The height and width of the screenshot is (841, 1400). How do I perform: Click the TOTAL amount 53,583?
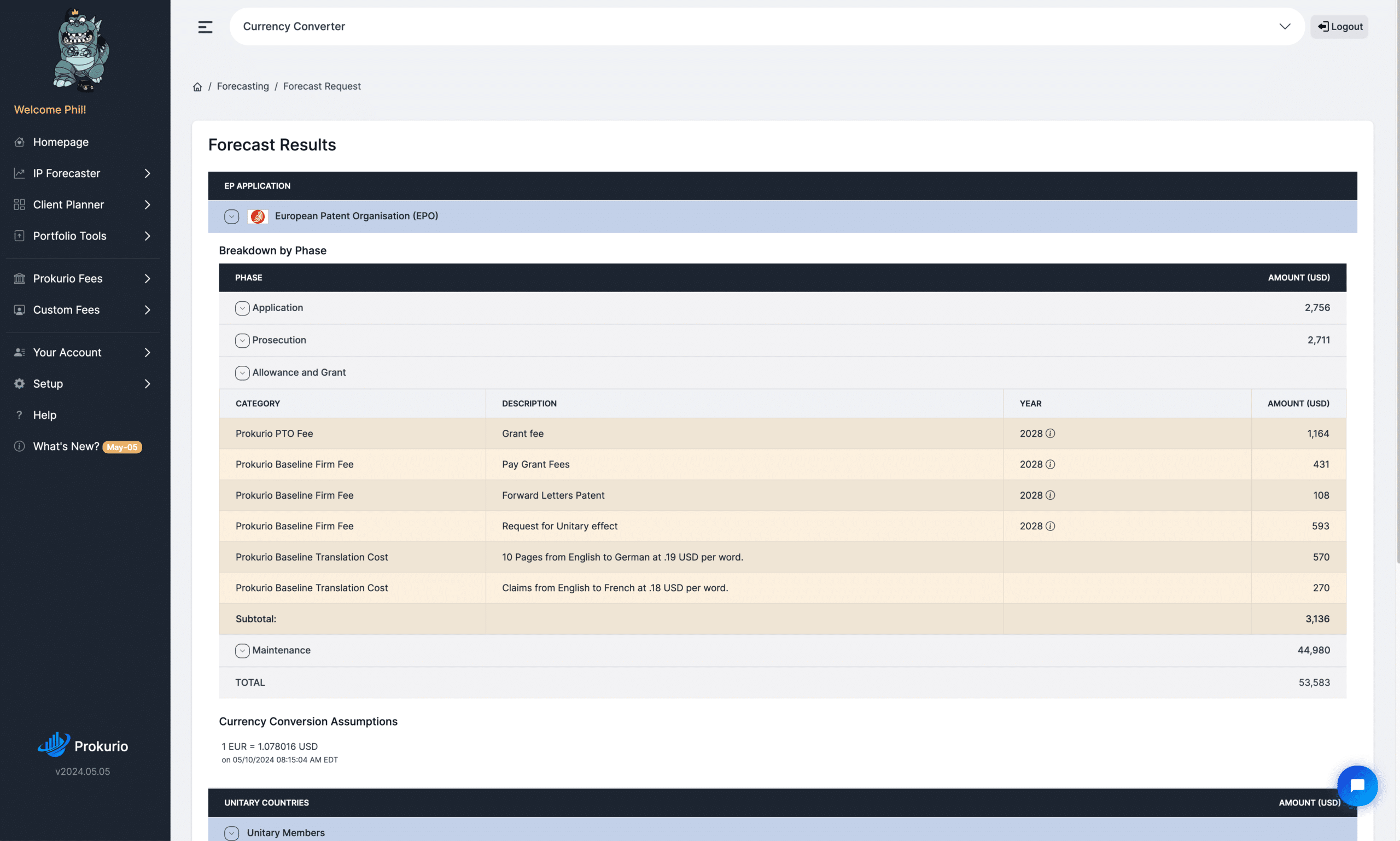click(1314, 682)
